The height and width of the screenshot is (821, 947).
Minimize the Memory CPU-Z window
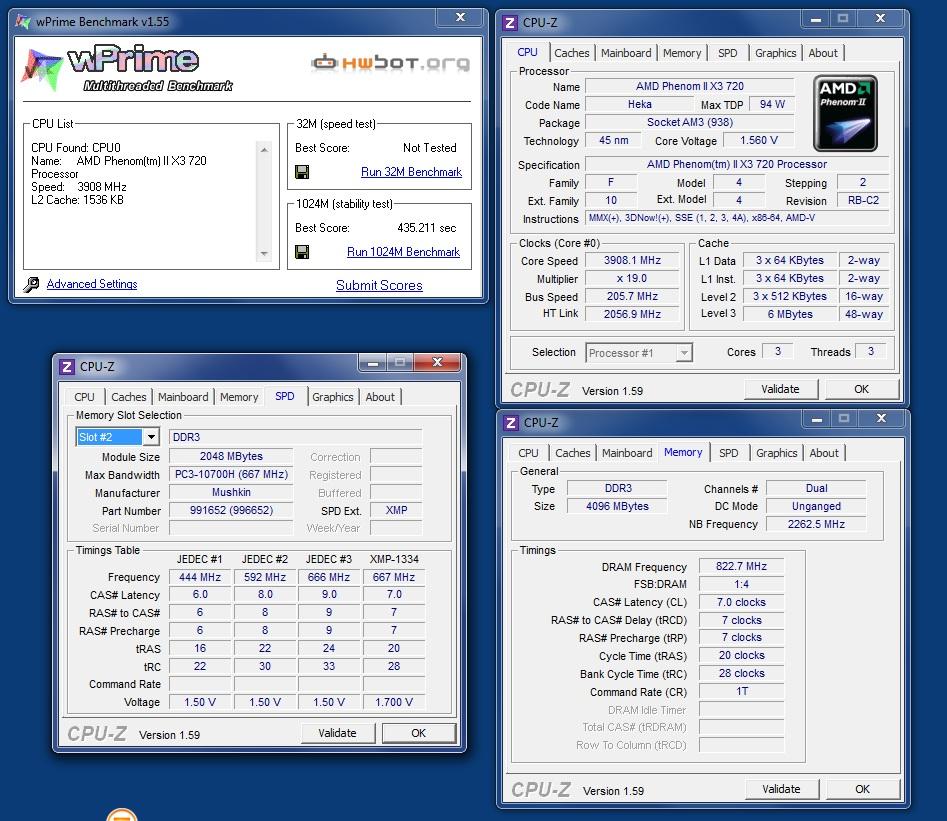817,418
